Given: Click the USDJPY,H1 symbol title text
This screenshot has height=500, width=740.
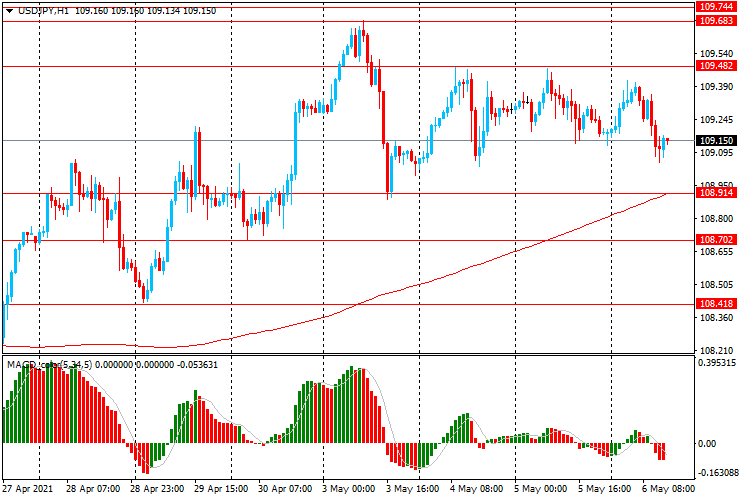Looking at the screenshot, I should 43,11.
